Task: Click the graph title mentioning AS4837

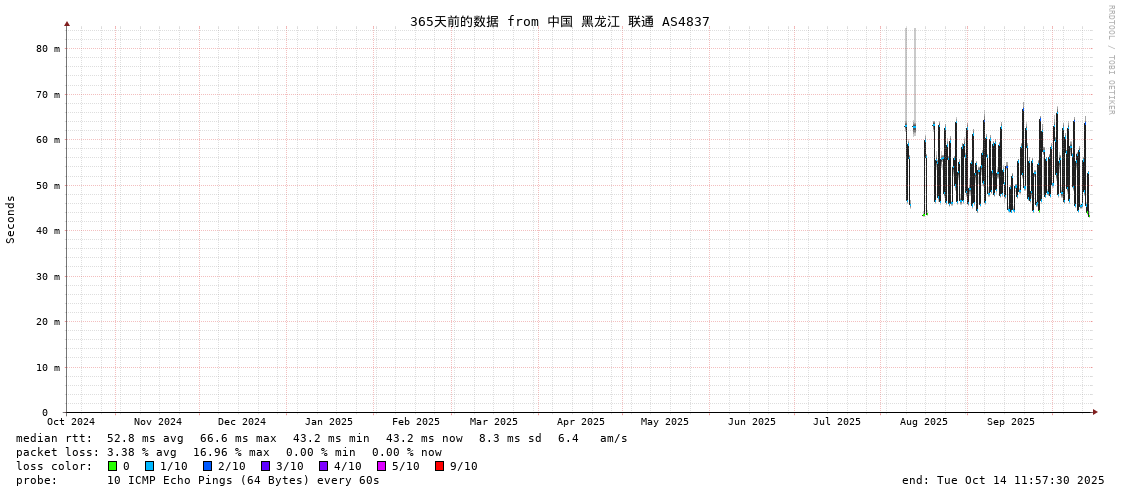Action: point(559,21)
